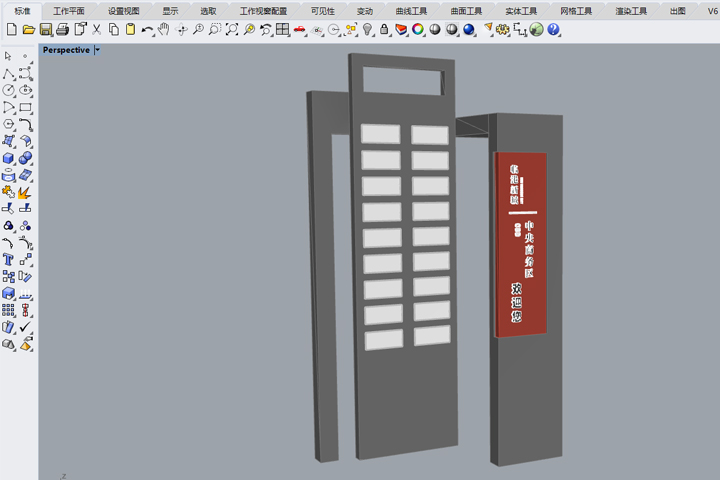Screen dimensions: 720x480
Task: Switch to the 设置视图 tab
Action: [124, 11]
